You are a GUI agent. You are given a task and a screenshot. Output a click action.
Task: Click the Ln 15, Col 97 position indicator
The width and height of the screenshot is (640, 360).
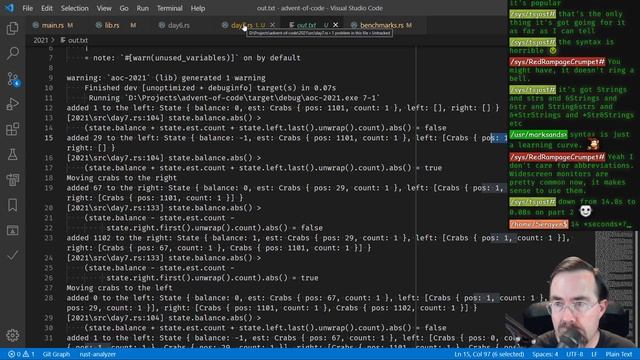pos(489,354)
